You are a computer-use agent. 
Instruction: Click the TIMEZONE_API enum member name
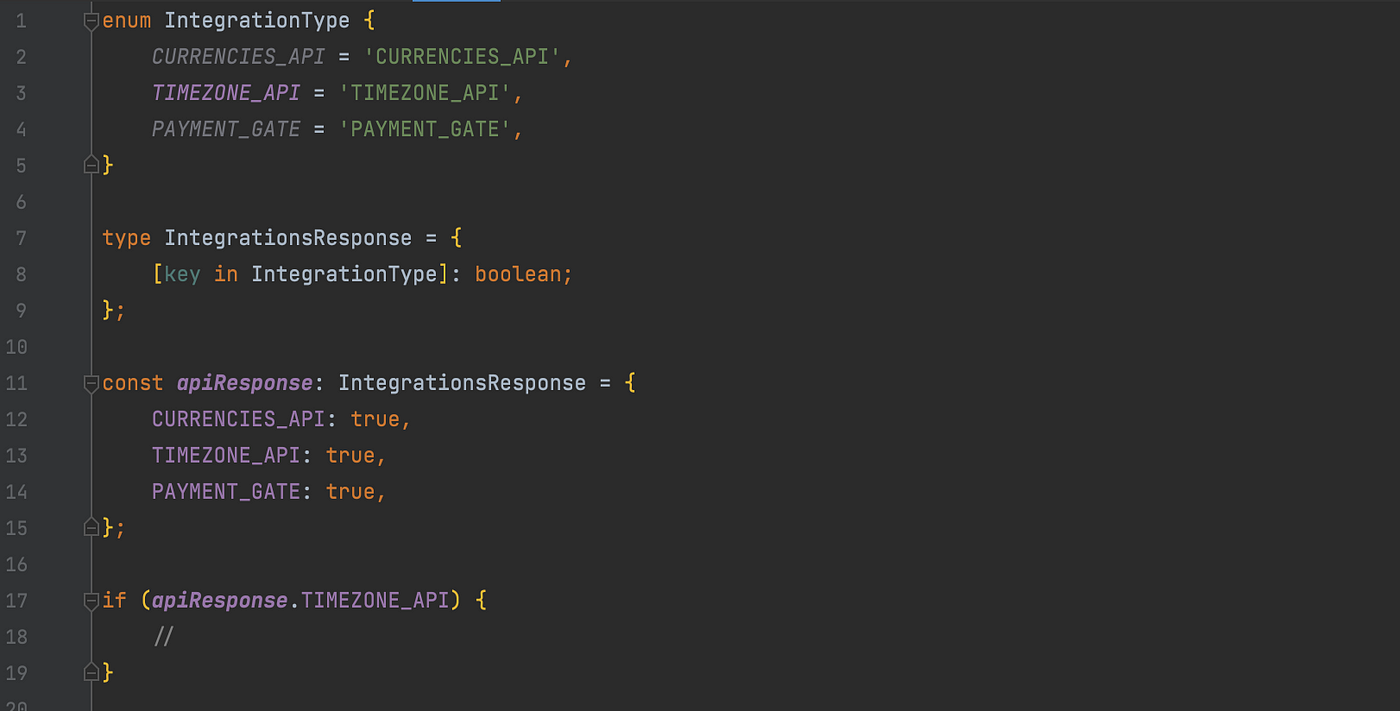click(226, 93)
